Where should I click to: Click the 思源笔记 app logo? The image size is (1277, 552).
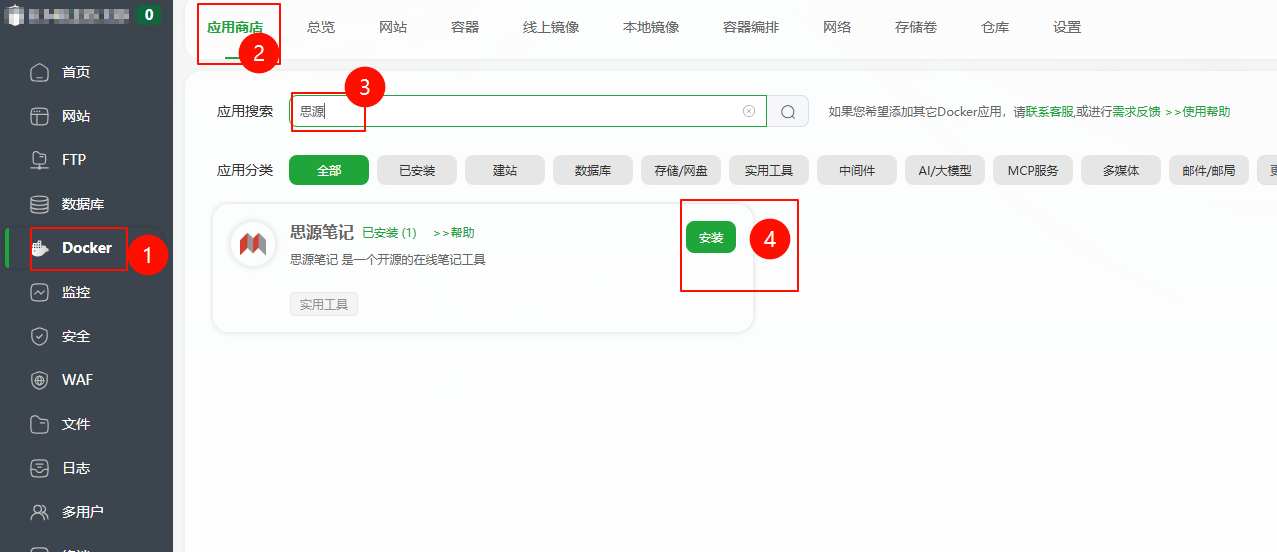point(253,244)
